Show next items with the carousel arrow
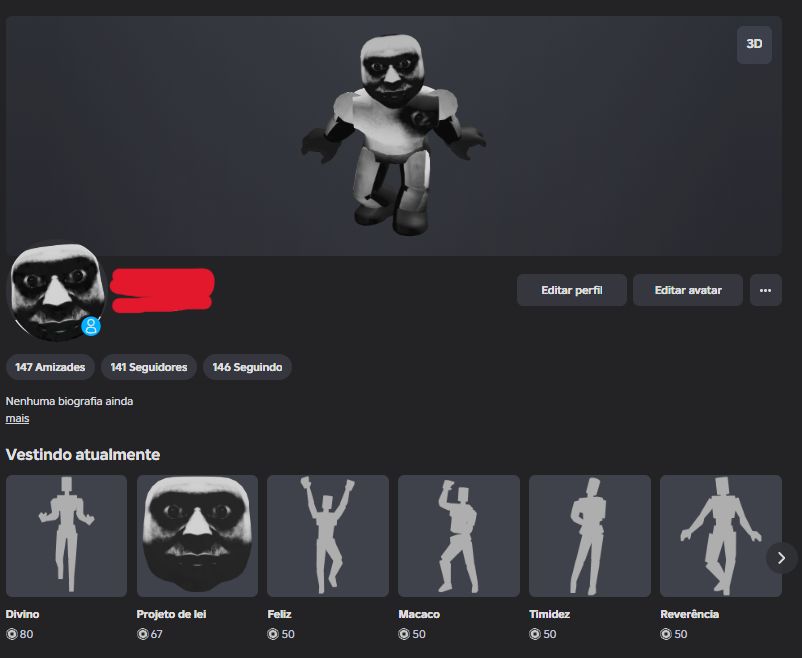 781,558
